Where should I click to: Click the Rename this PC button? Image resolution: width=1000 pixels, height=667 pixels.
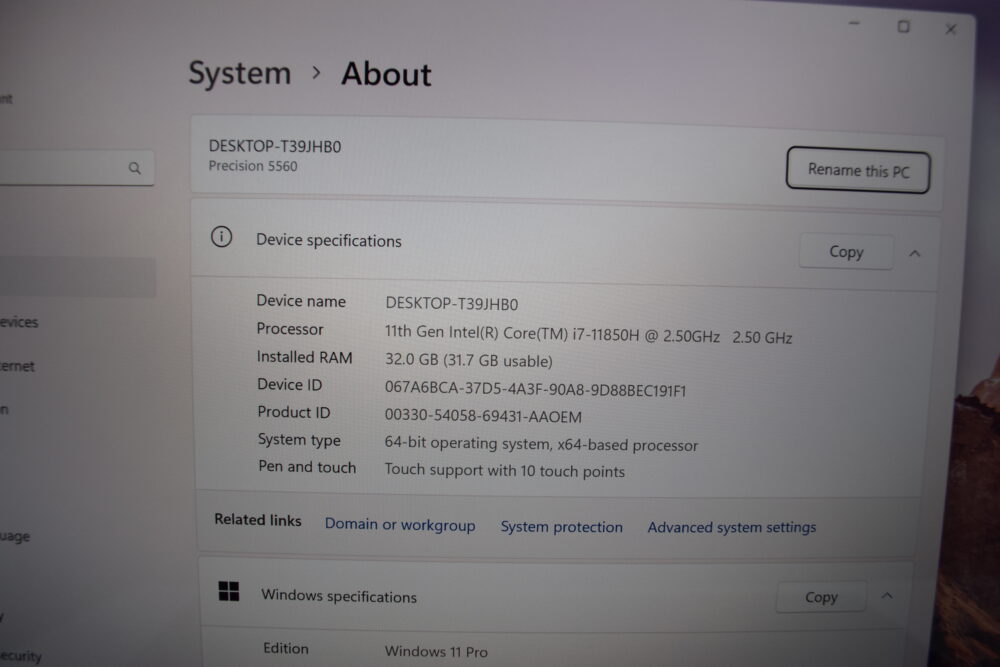click(858, 170)
